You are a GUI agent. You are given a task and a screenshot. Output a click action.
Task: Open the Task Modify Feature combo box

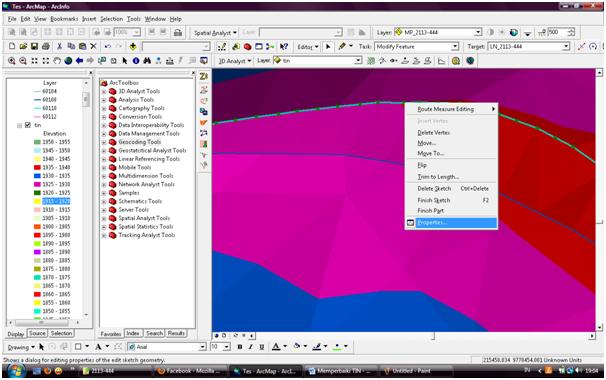click(x=417, y=47)
